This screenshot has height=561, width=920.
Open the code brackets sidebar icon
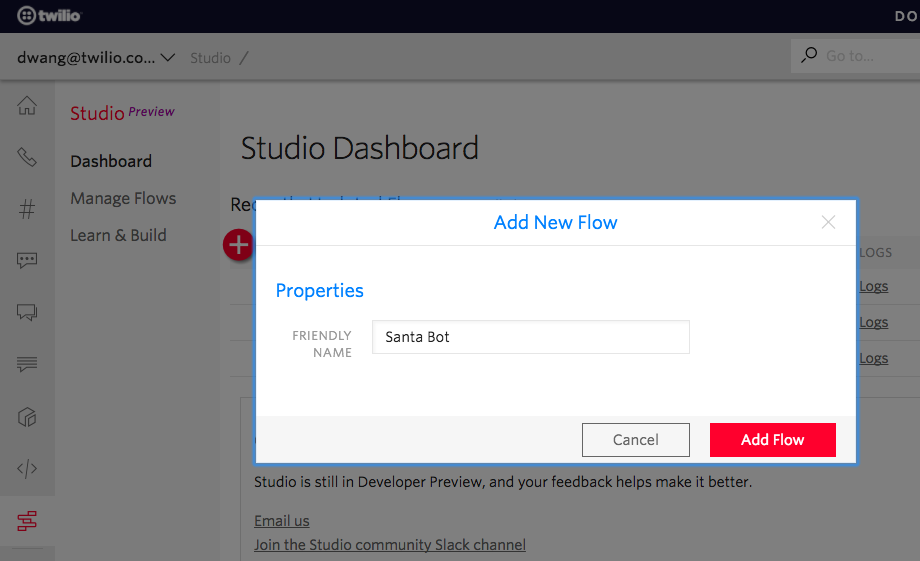tap(27, 468)
